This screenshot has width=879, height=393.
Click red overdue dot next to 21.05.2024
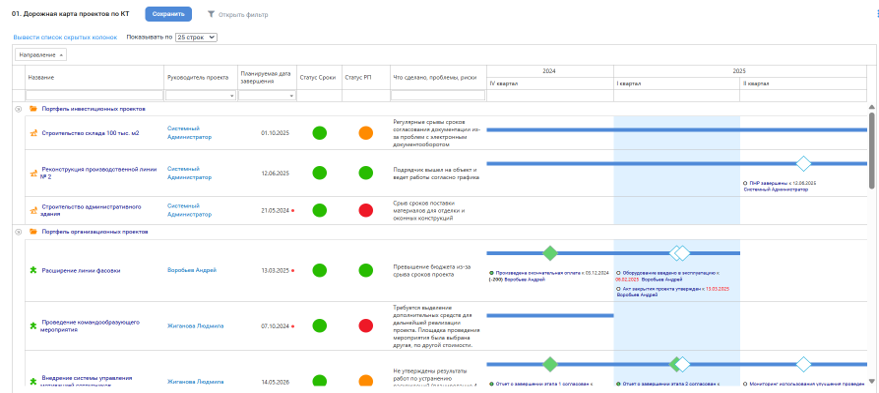[293, 211]
